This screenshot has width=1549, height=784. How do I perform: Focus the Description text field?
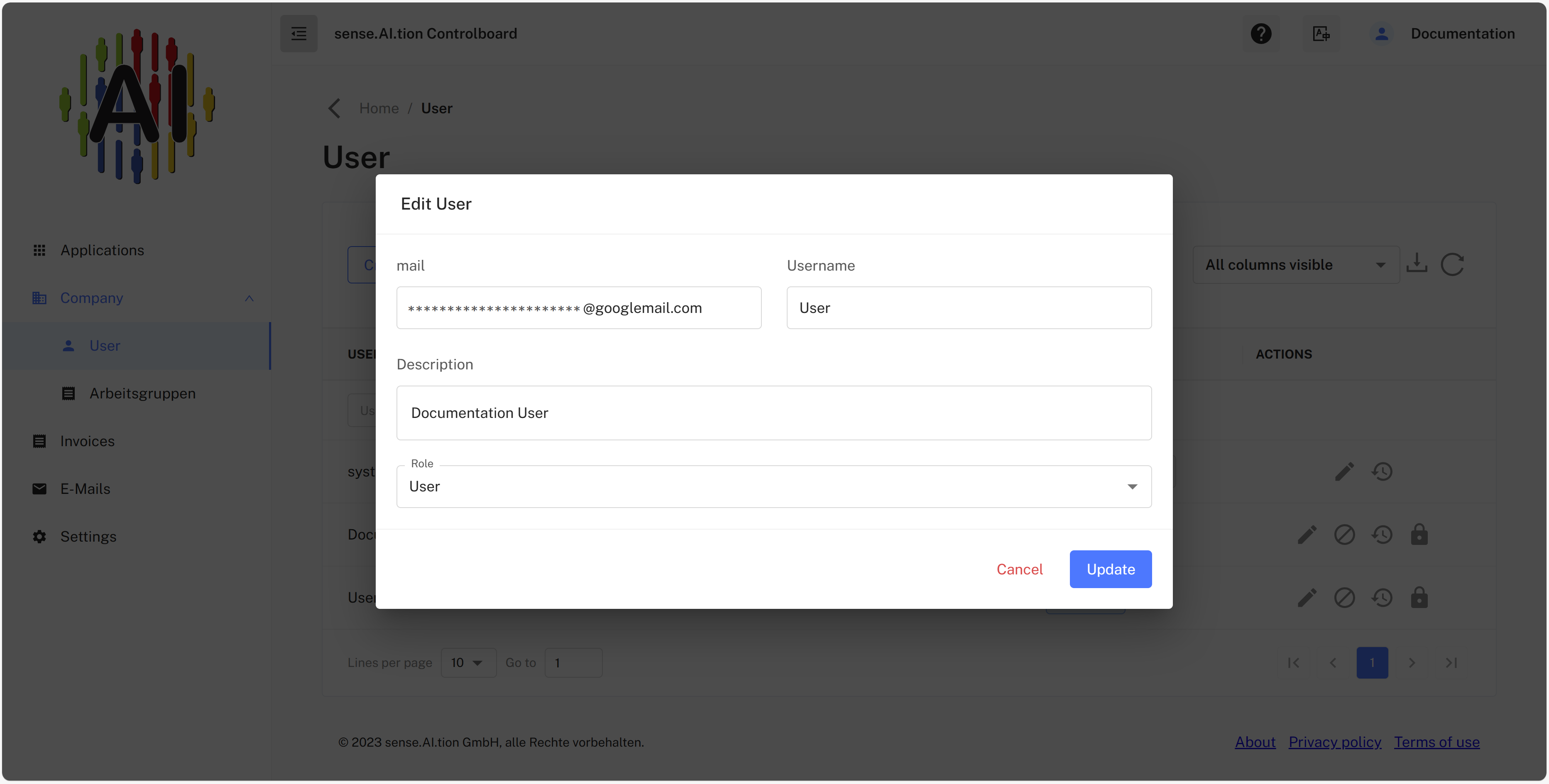click(774, 413)
